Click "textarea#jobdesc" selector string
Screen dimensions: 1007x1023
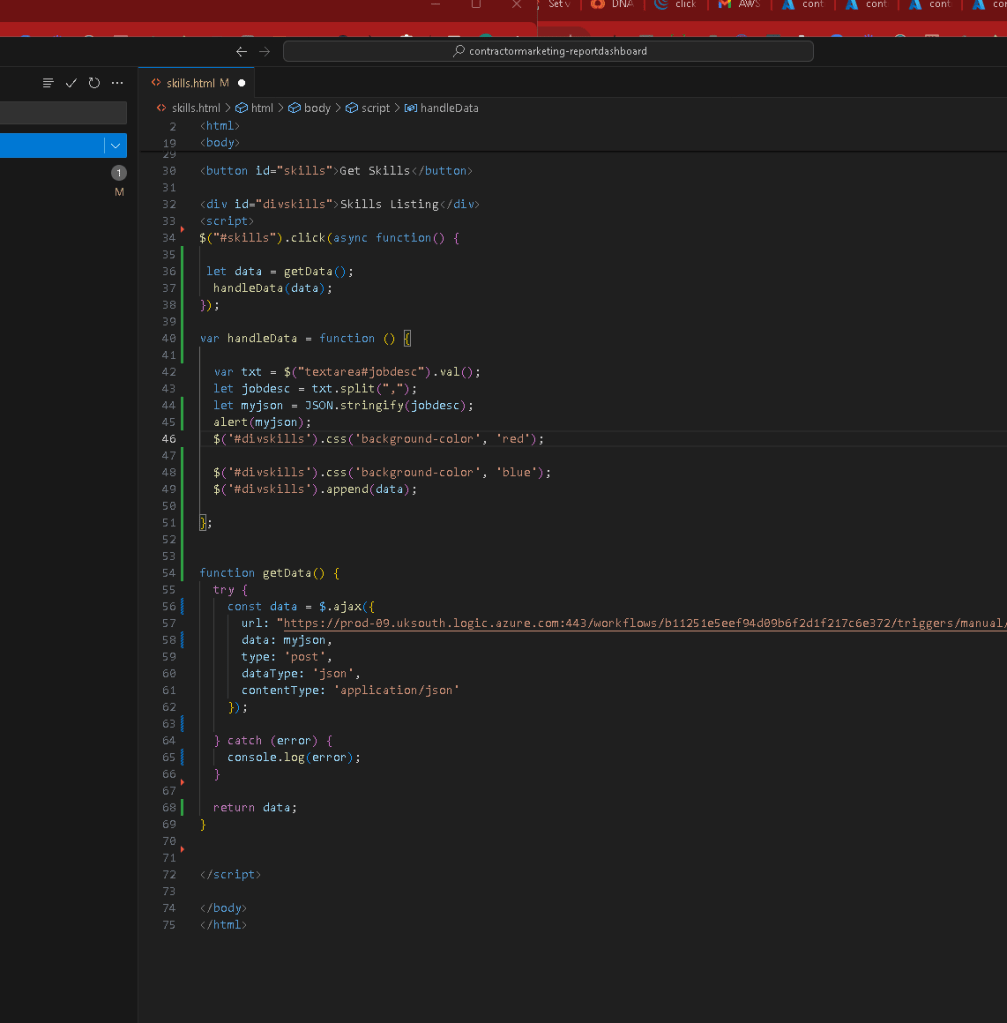pyautogui.click(x=362, y=372)
